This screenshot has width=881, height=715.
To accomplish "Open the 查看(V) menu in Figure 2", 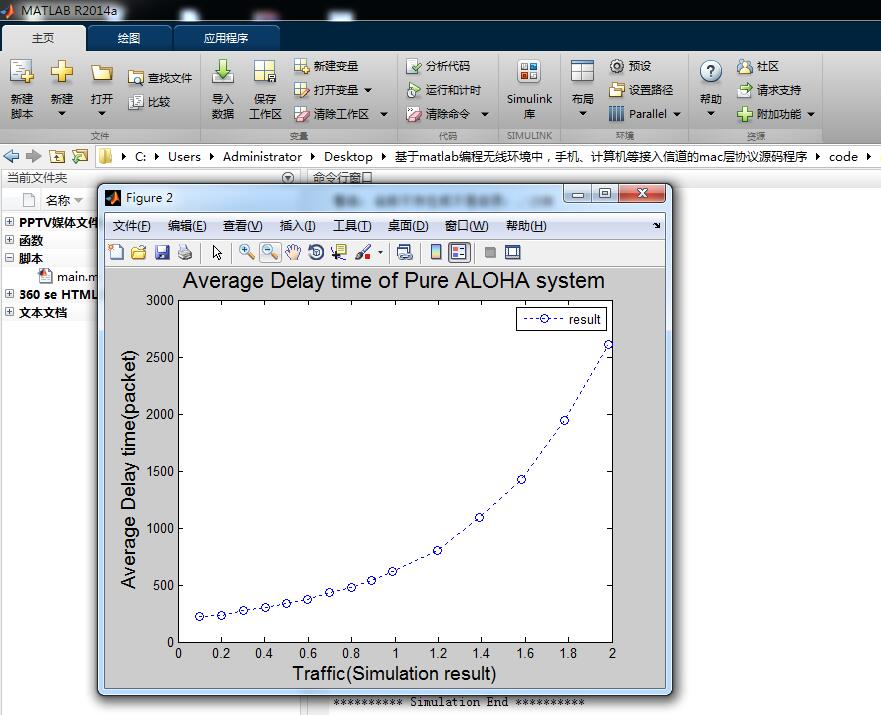I will coord(243,226).
